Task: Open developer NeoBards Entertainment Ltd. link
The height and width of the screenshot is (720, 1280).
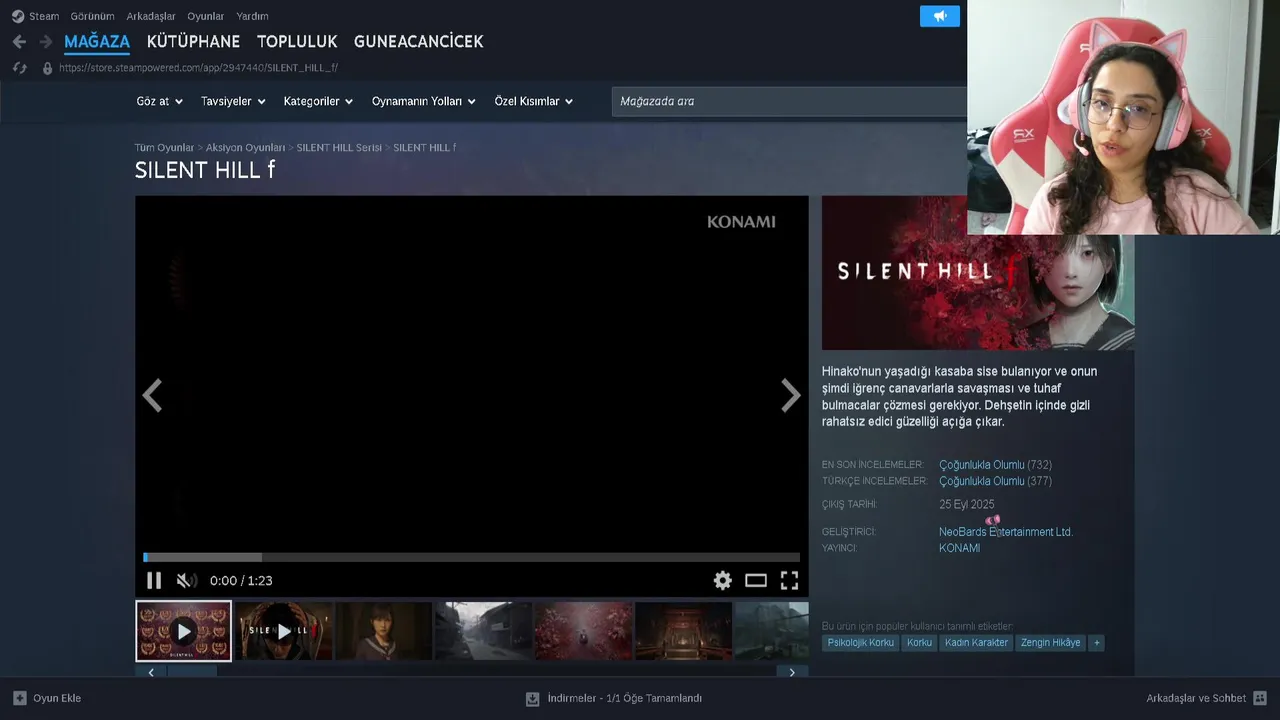Action: click(x=1006, y=532)
